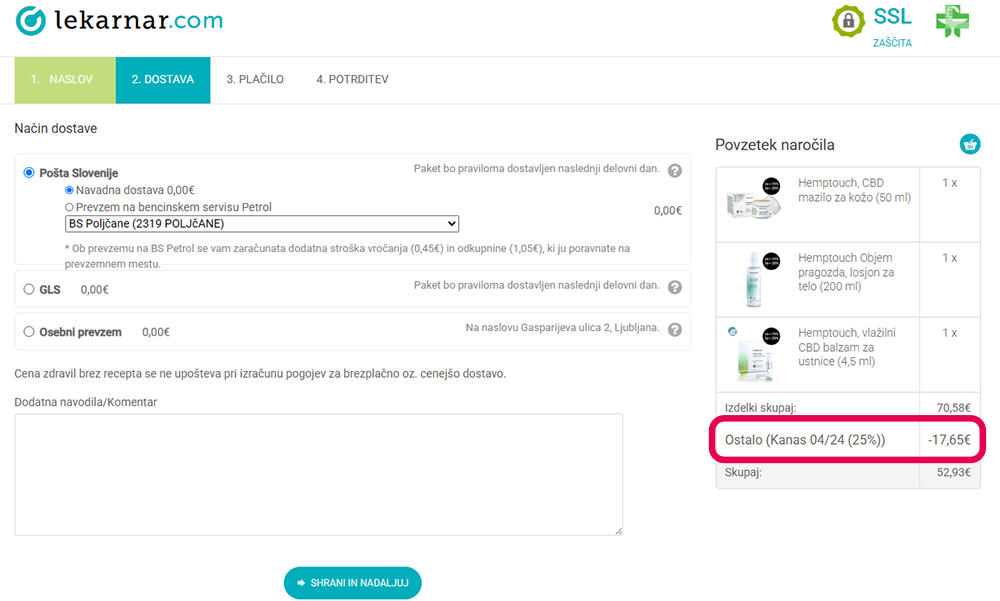Screen dimensions: 1000x601
Task: Click help icon next to GLS
Action: tap(675, 287)
